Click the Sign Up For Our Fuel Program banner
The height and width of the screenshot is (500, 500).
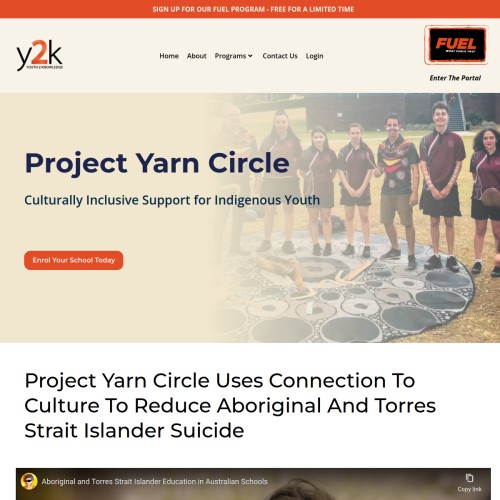tap(253, 9)
